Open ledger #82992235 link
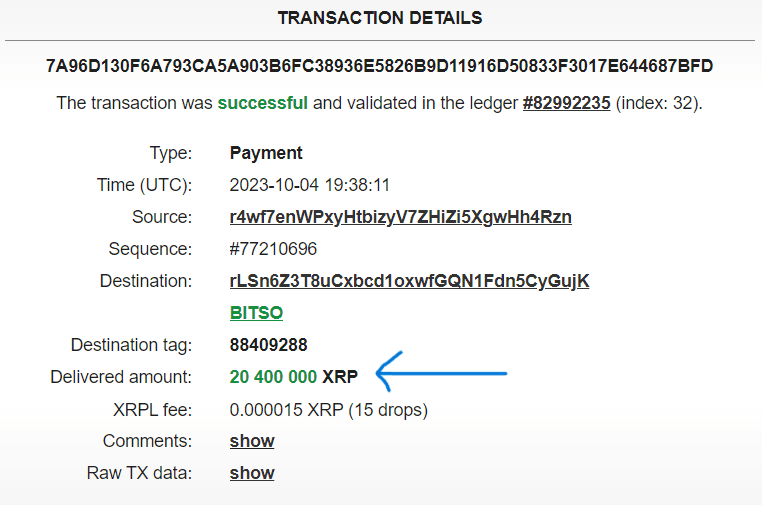The image size is (762, 505). point(566,103)
